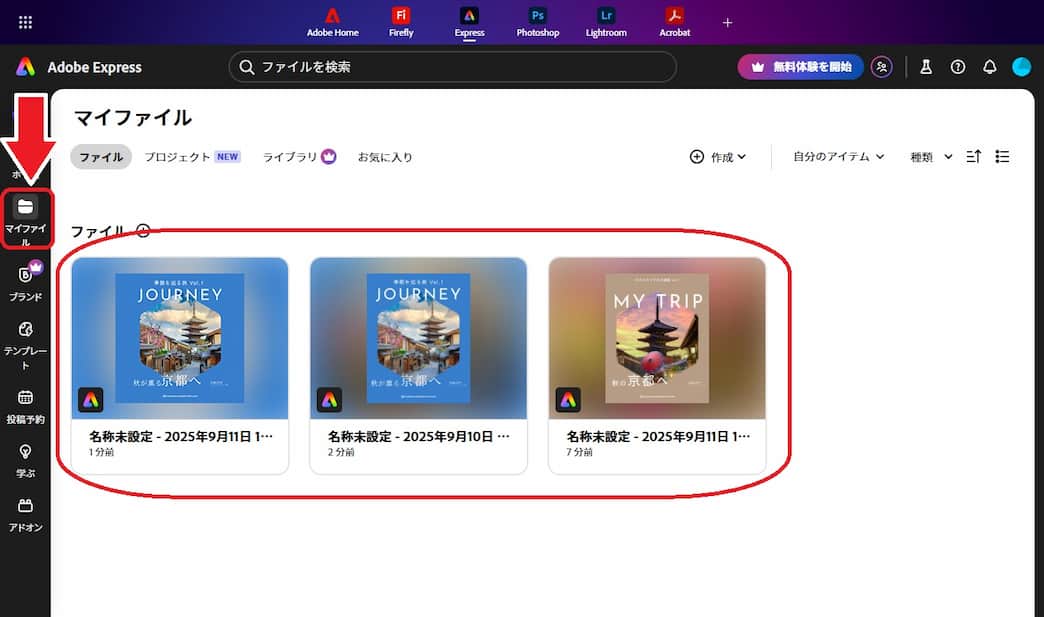Click the beaker experiments icon
This screenshot has width=1044, height=617.
(925, 67)
